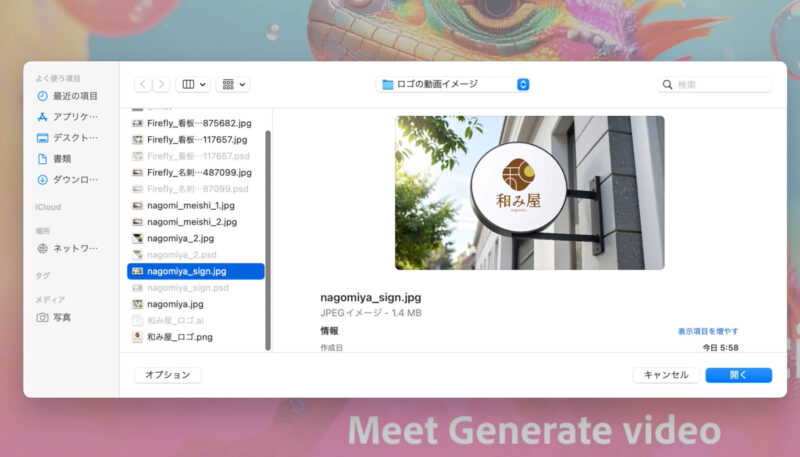800x457 pixels.
Task: Click thumbnail icon of nagomiya_2.jpg
Action: (x=137, y=238)
